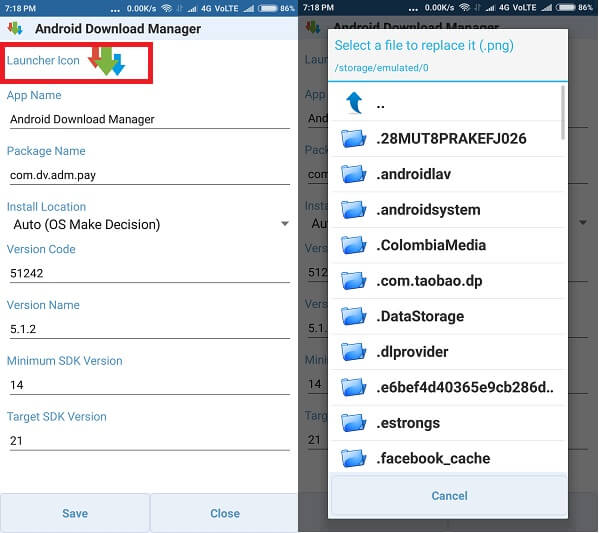The width and height of the screenshot is (599, 533).
Task: Tap the ".." parent directory text
Action: tap(380, 106)
